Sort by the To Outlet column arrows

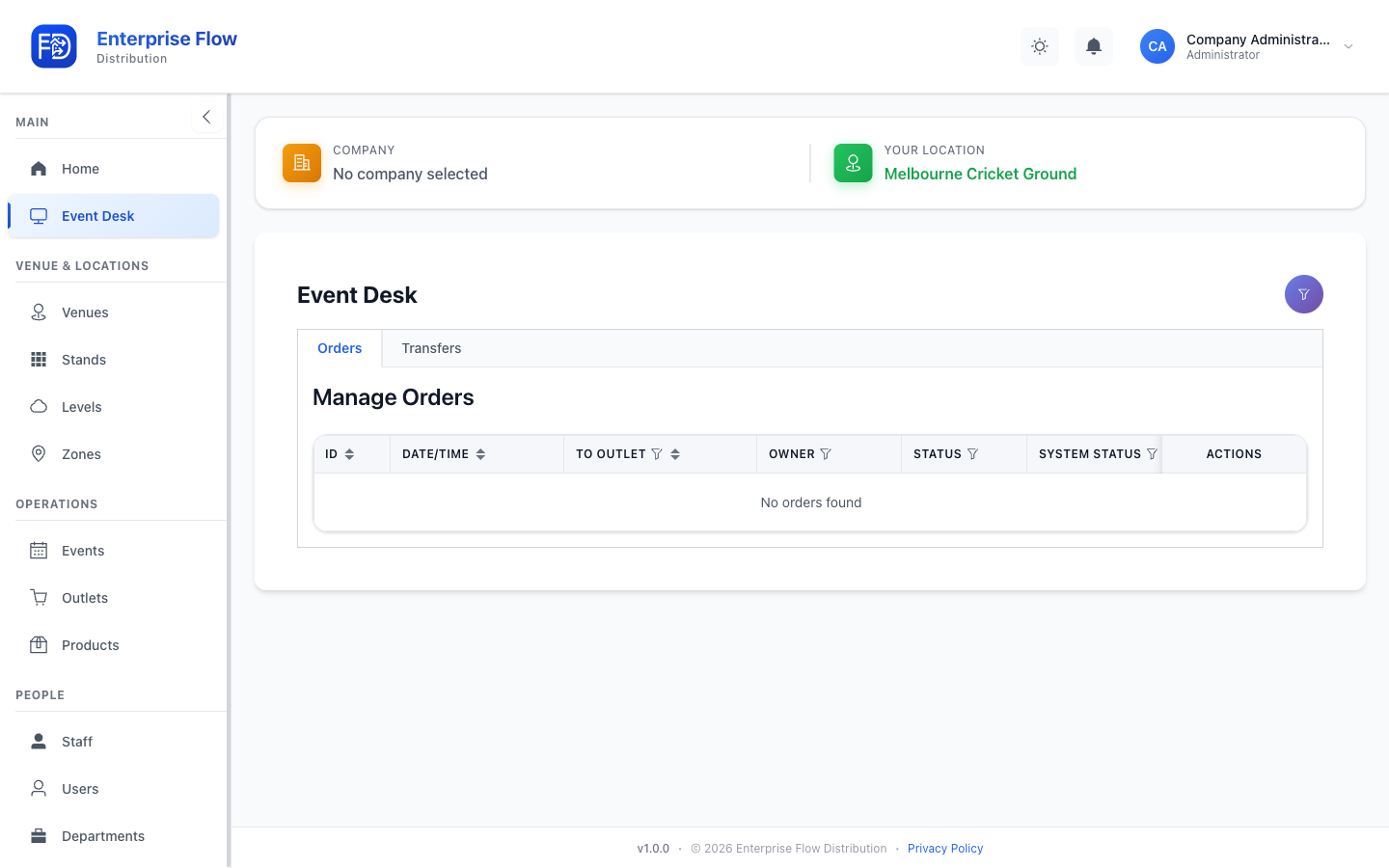pyautogui.click(x=675, y=454)
